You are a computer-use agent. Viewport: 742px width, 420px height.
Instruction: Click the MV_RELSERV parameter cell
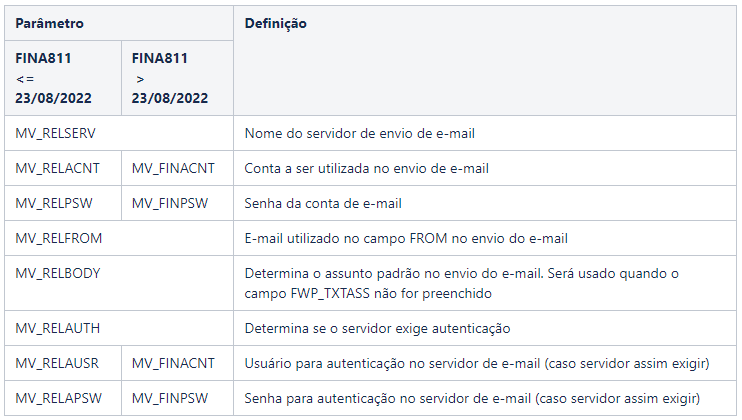click(x=119, y=133)
